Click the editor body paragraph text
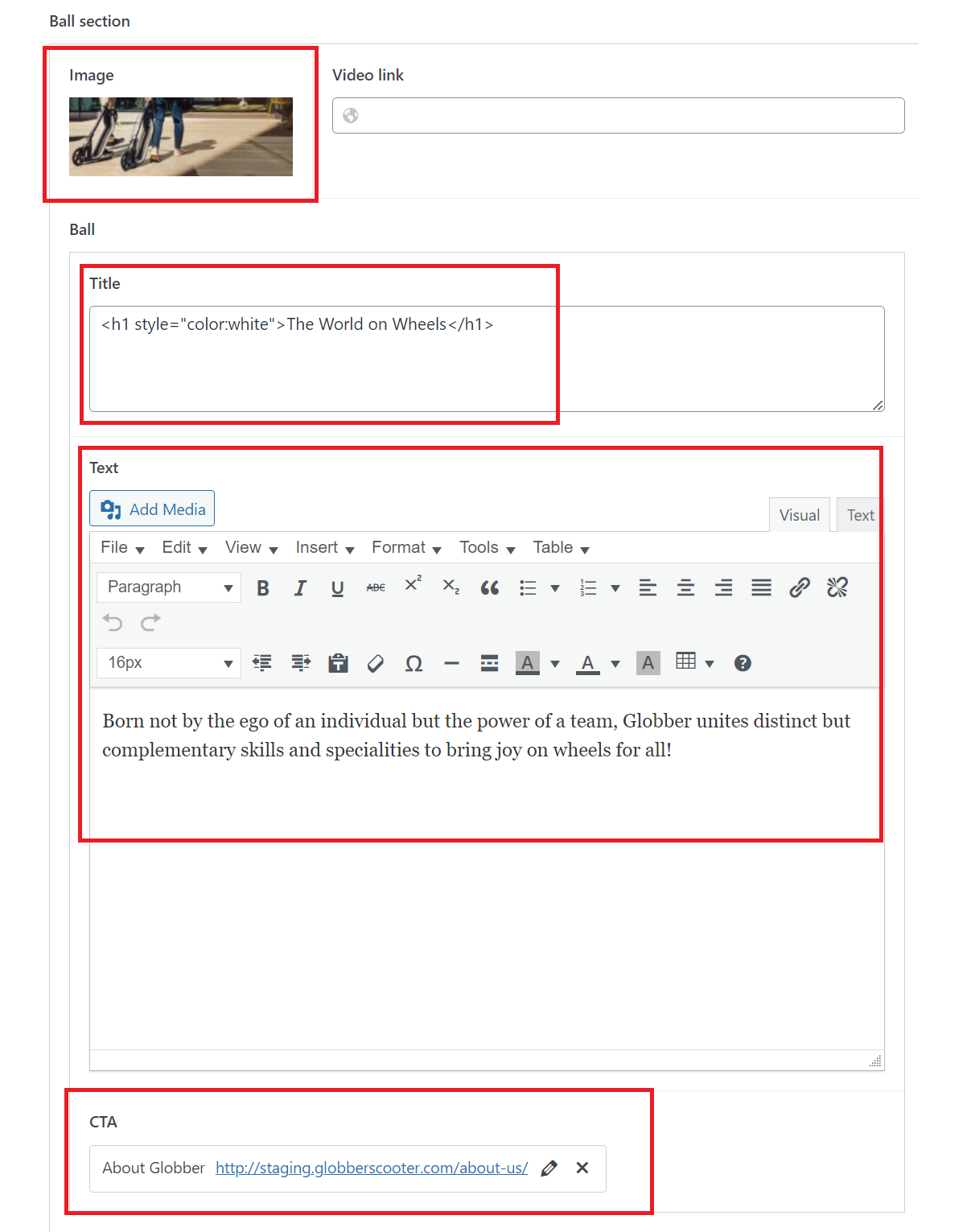 coord(476,735)
